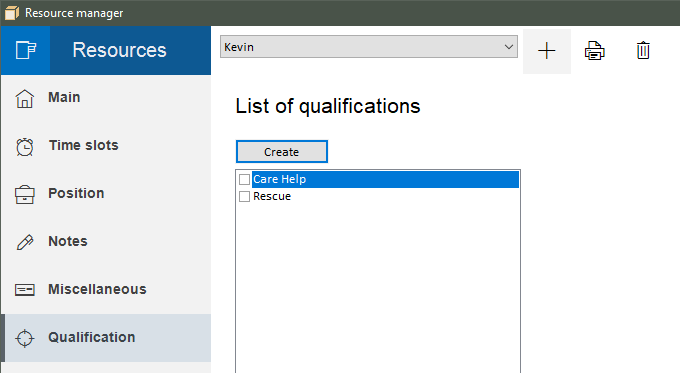Select the Qualification section
680x373 pixels.
tap(106, 338)
